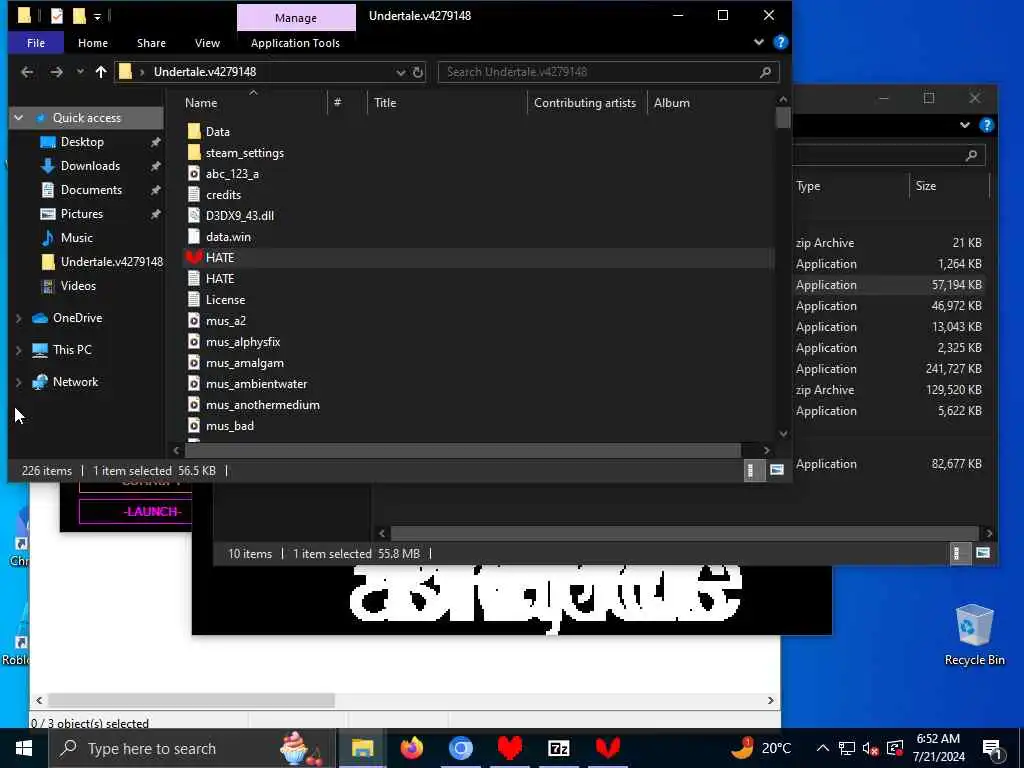Open the Application Tools tab
Screen dimensions: 1024x768
pyautogui.click(x=295, y=43)
